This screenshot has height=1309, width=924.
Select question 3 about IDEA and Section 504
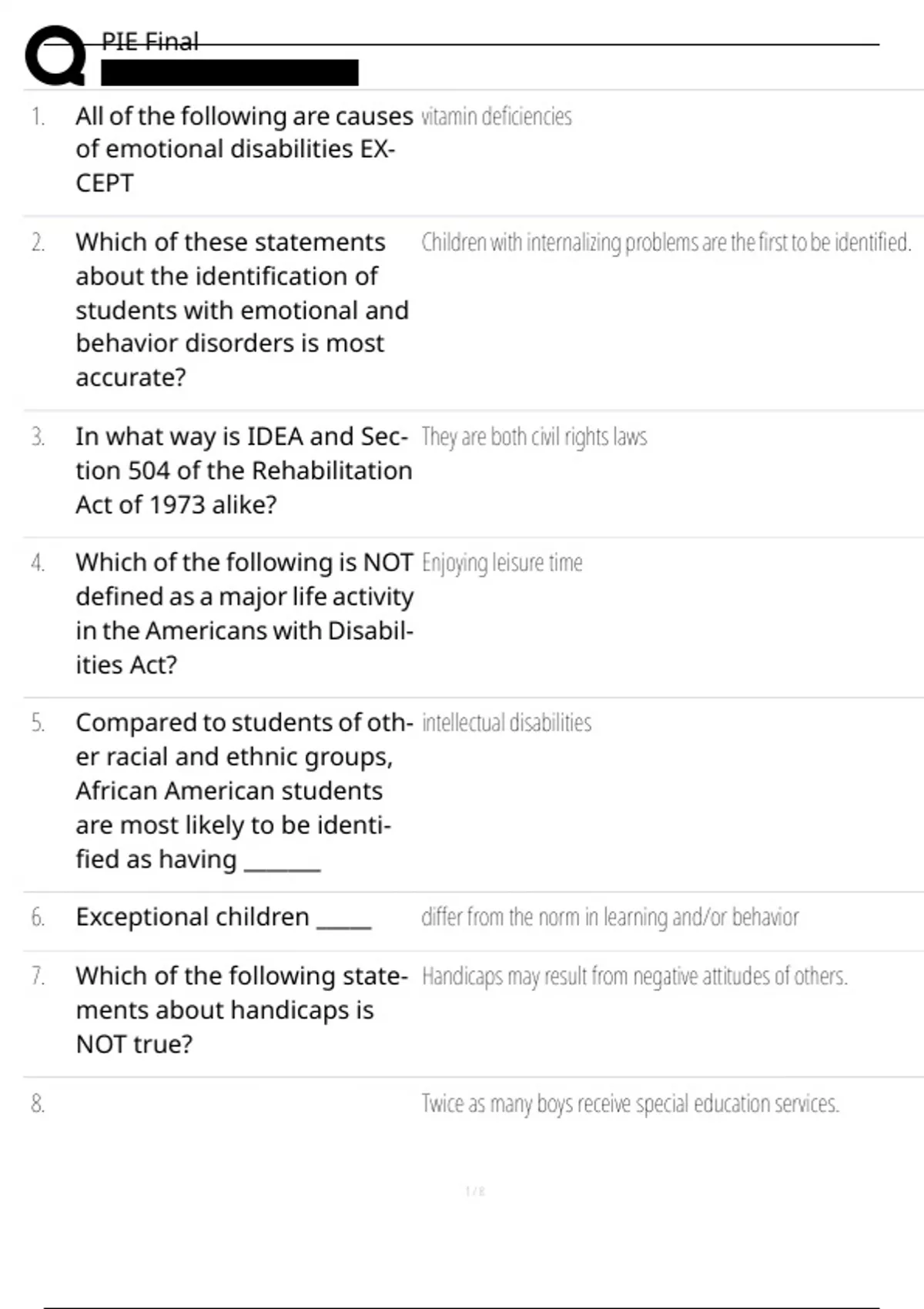(x=243, y=470)
